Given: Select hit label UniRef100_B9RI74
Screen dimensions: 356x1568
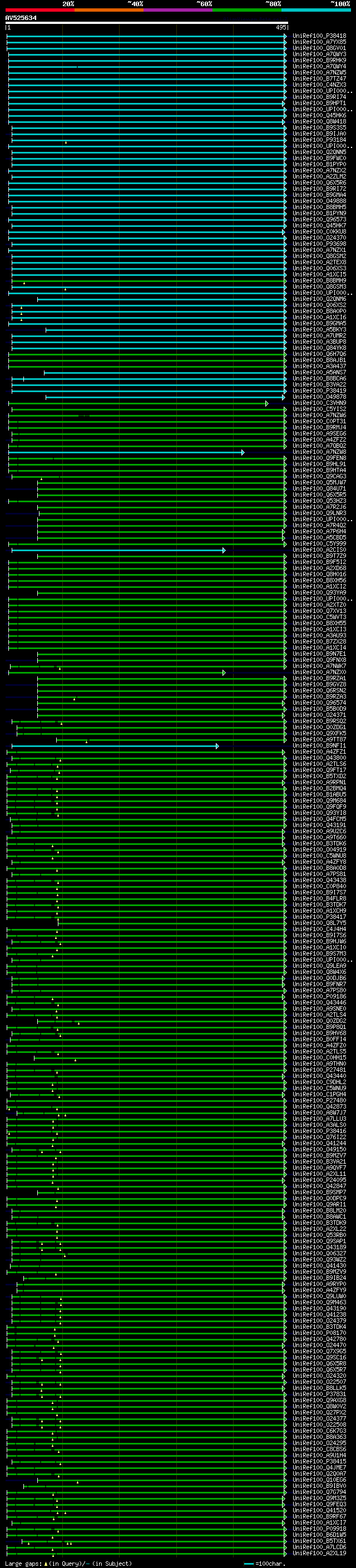Looking at the screenshot, I should point(319,97).
